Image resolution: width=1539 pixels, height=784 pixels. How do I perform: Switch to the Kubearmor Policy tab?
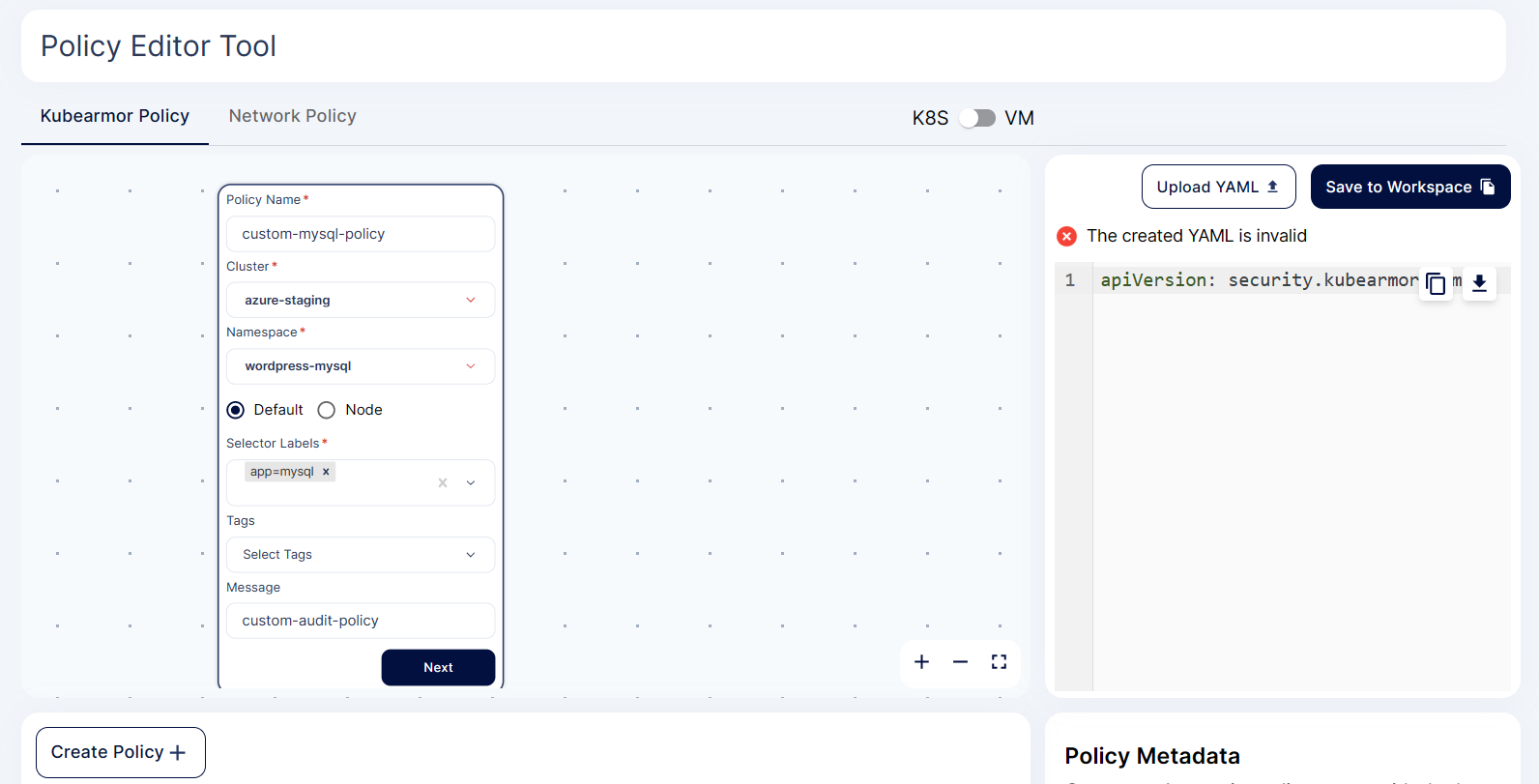pyautogui.click(x=115, y=116)
